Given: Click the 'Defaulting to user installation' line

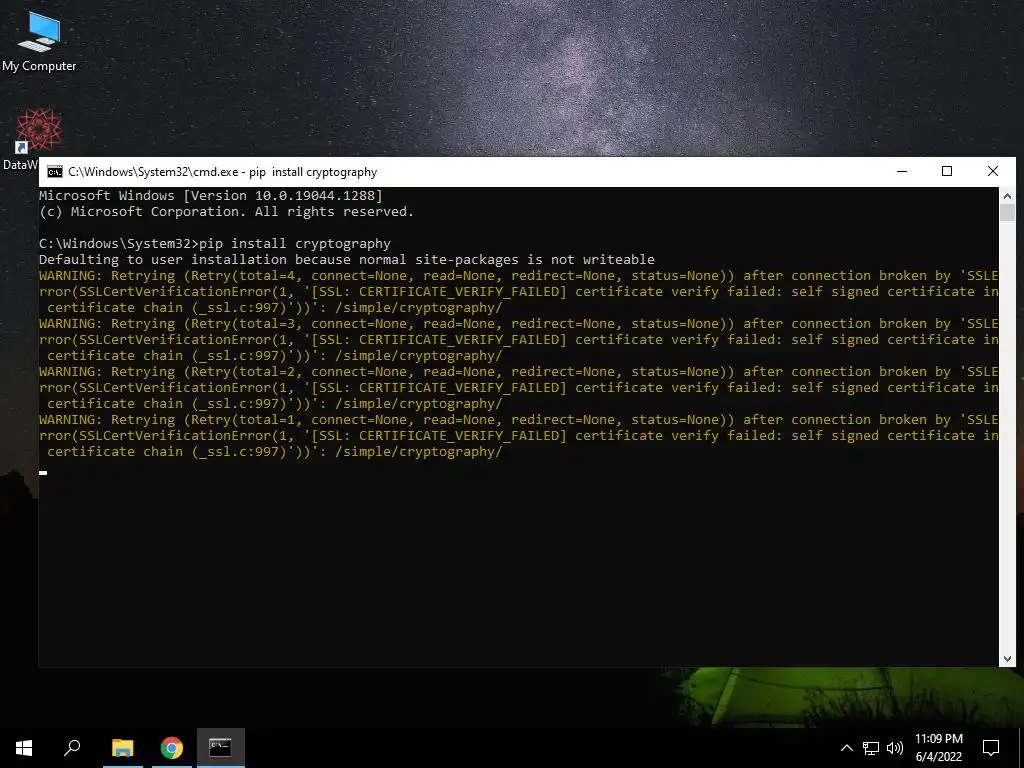Looking at the screenshot, I should pos(346,259).
